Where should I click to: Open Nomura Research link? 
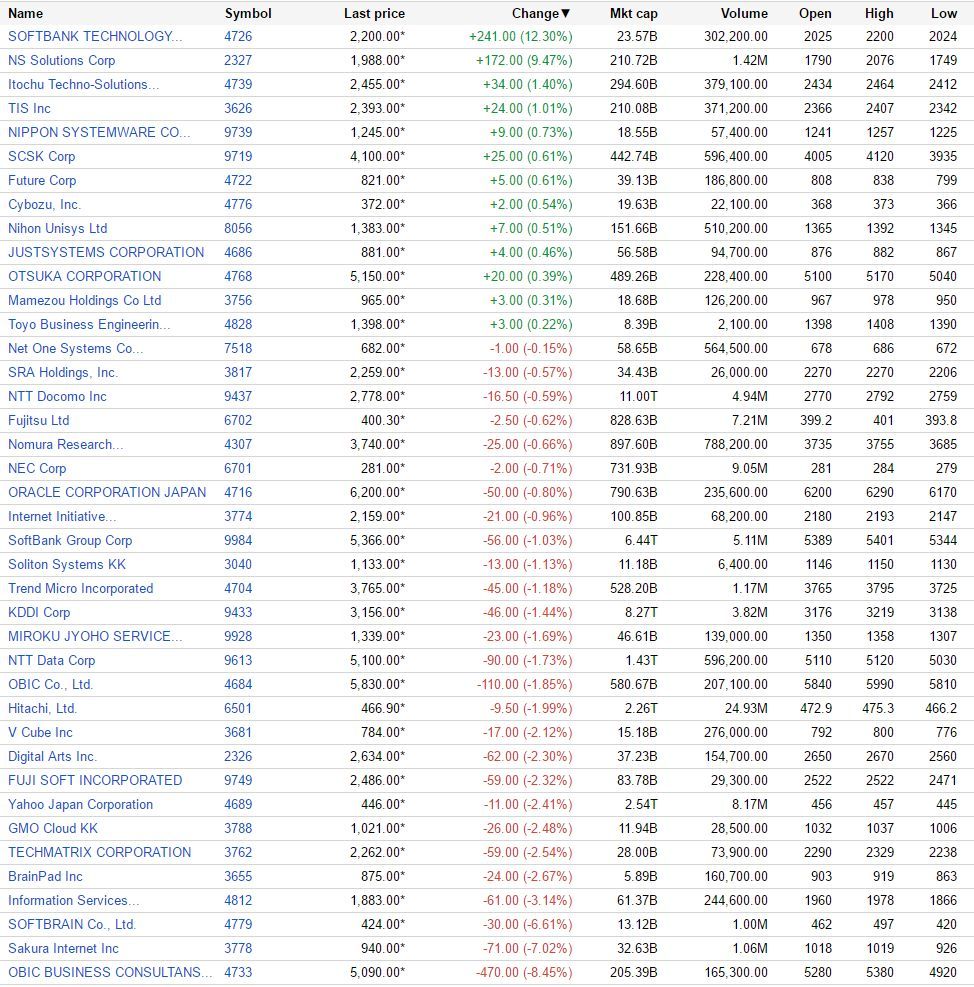pos(65,444)
